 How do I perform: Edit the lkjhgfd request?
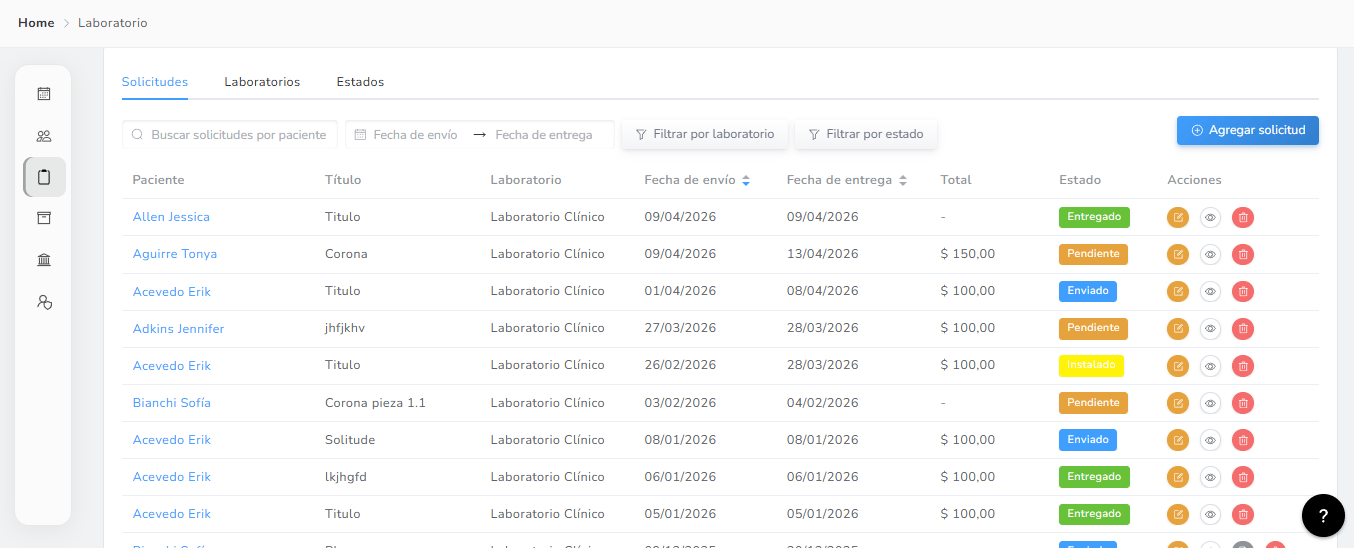1178,477
